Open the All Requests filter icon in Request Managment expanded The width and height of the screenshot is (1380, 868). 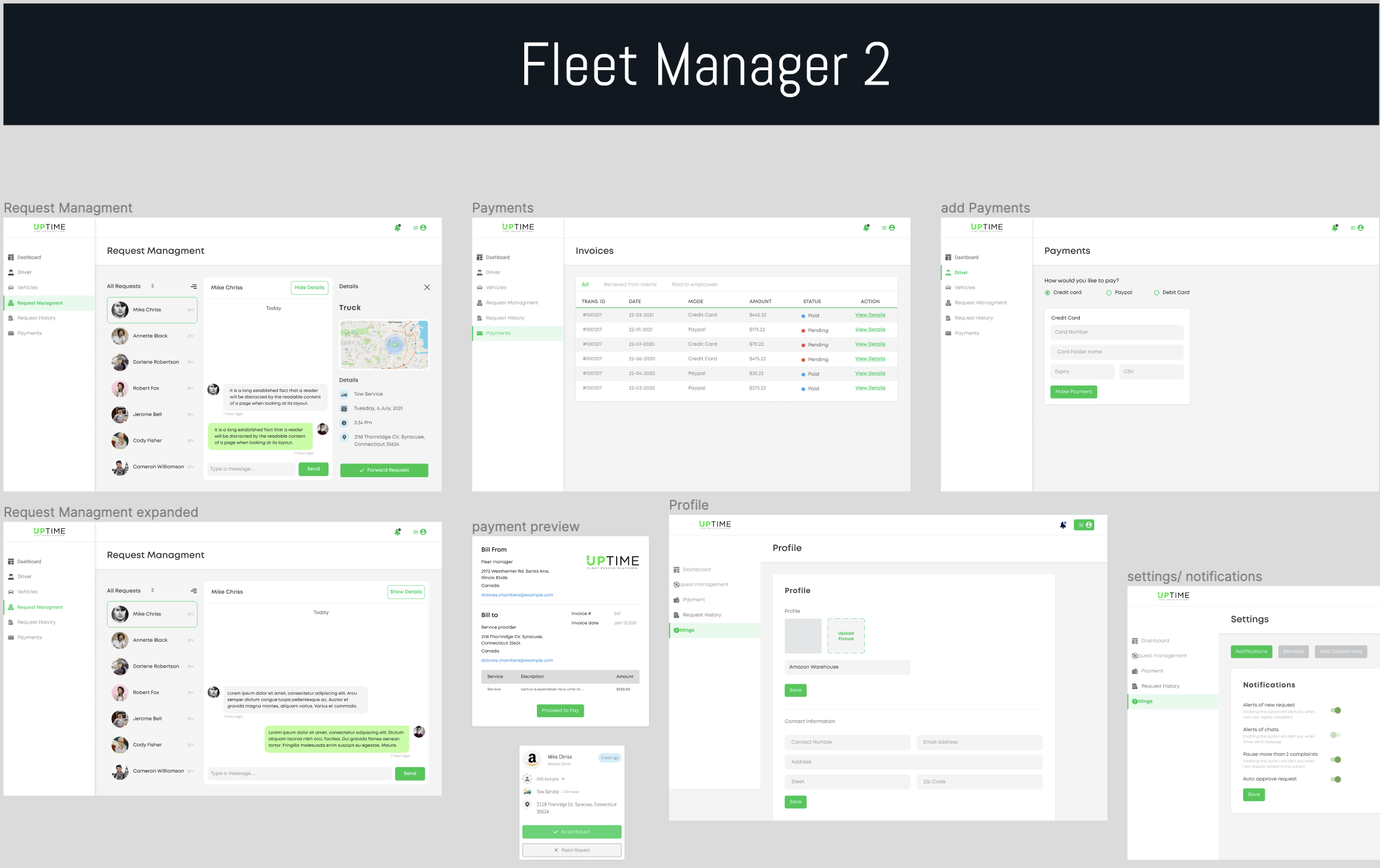(x=193, y=591)
